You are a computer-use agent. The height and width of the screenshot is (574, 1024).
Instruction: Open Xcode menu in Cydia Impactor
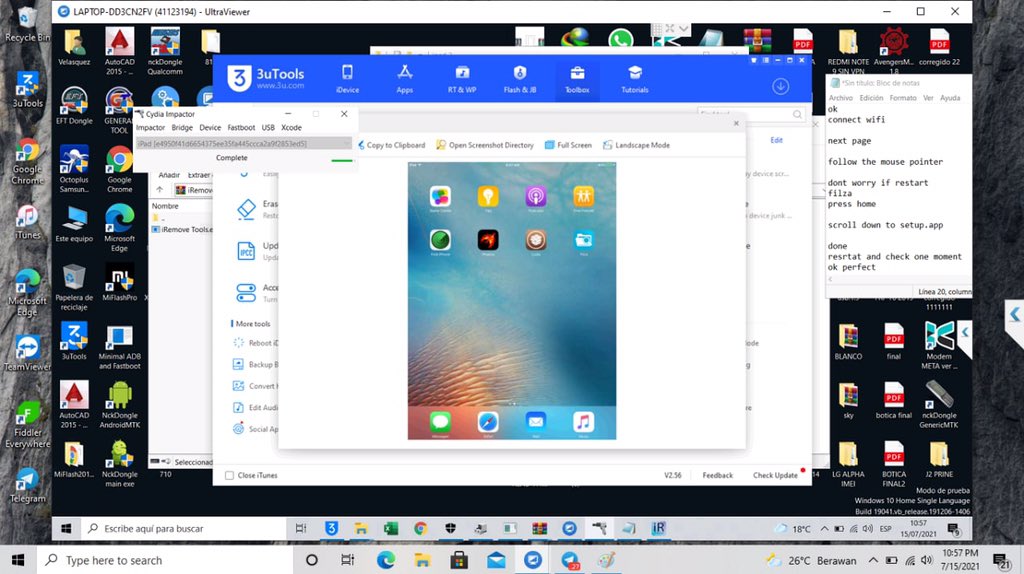[291, 127]
